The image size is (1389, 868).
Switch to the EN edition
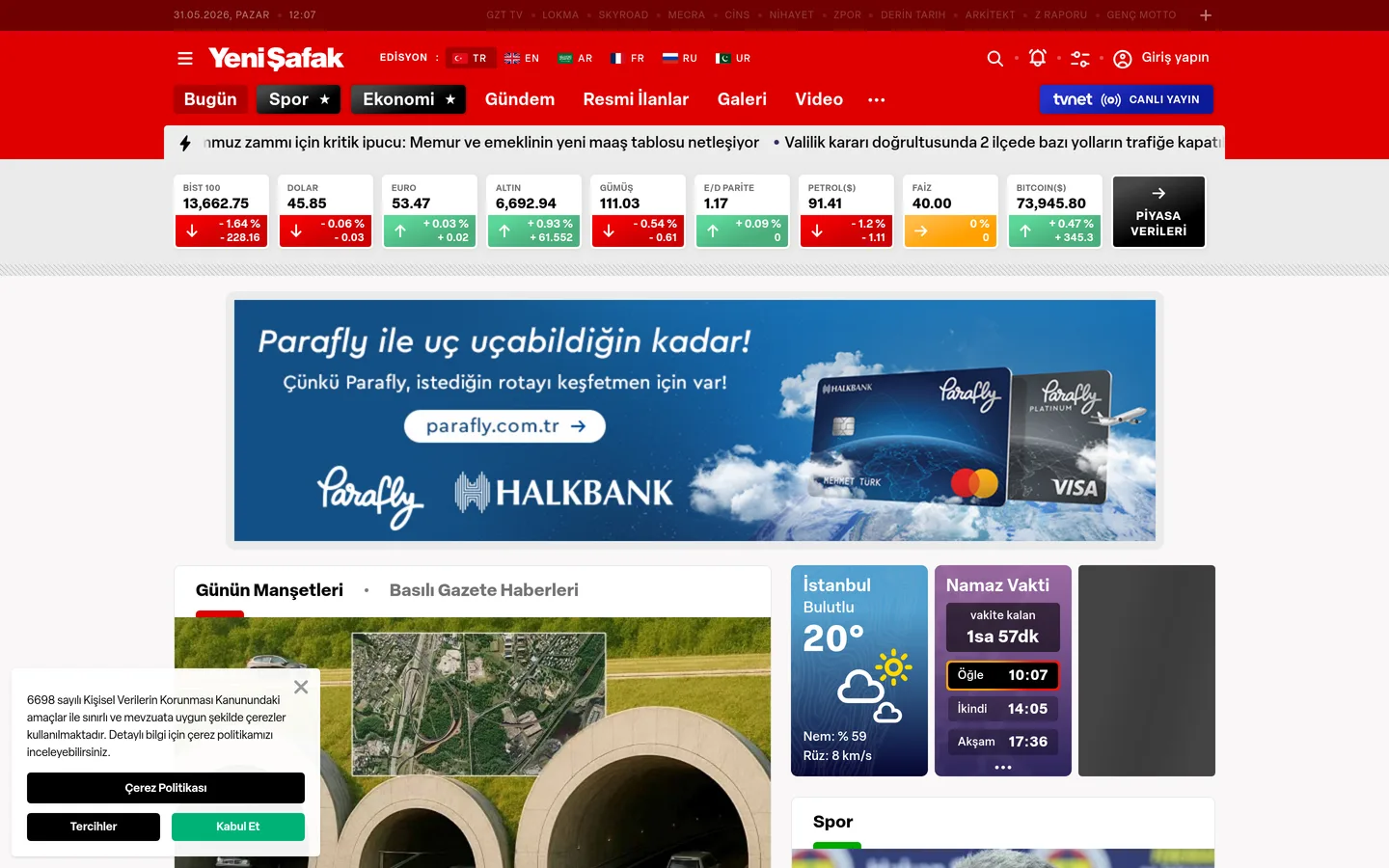[x=522, y=58]
